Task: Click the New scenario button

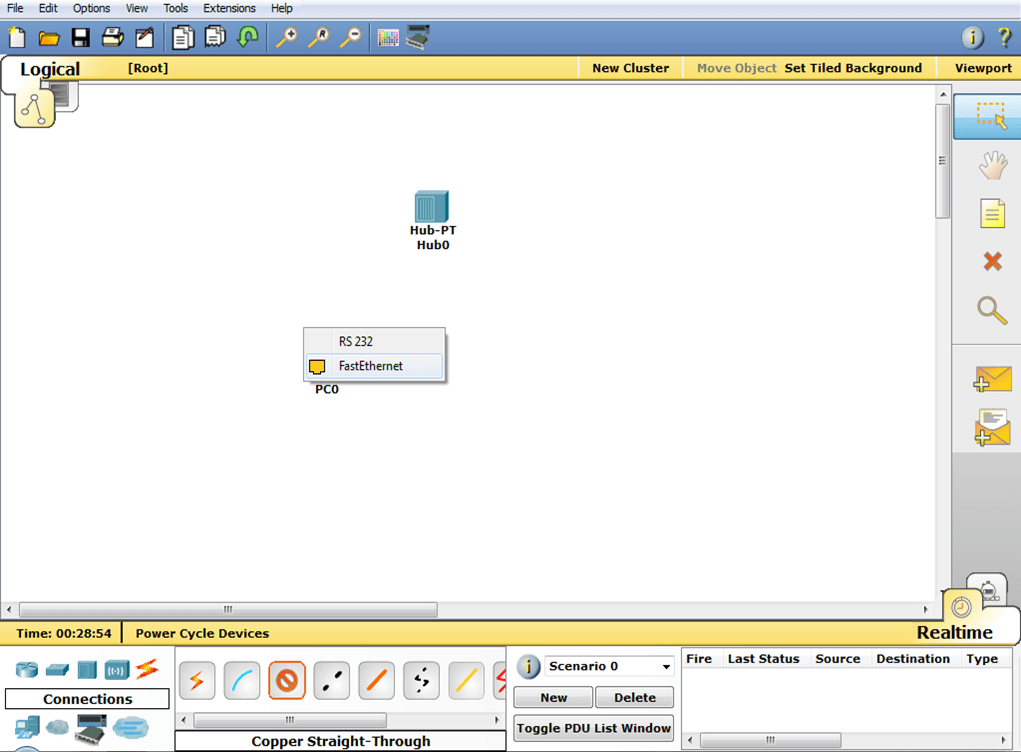Action: coord(553,698)
